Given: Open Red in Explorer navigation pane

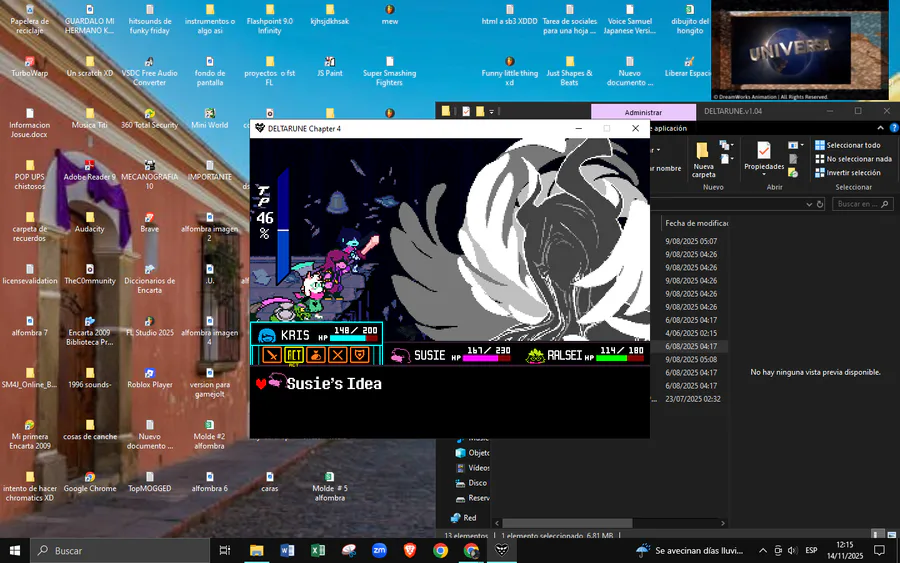Looking at the screenshot, I should coord(464,518).
